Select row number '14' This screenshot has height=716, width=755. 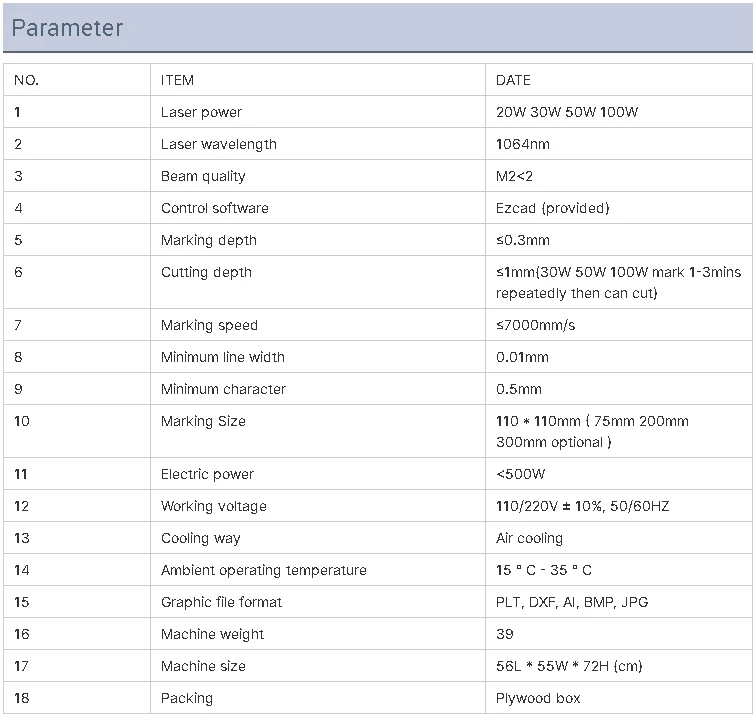pos(22,570)
